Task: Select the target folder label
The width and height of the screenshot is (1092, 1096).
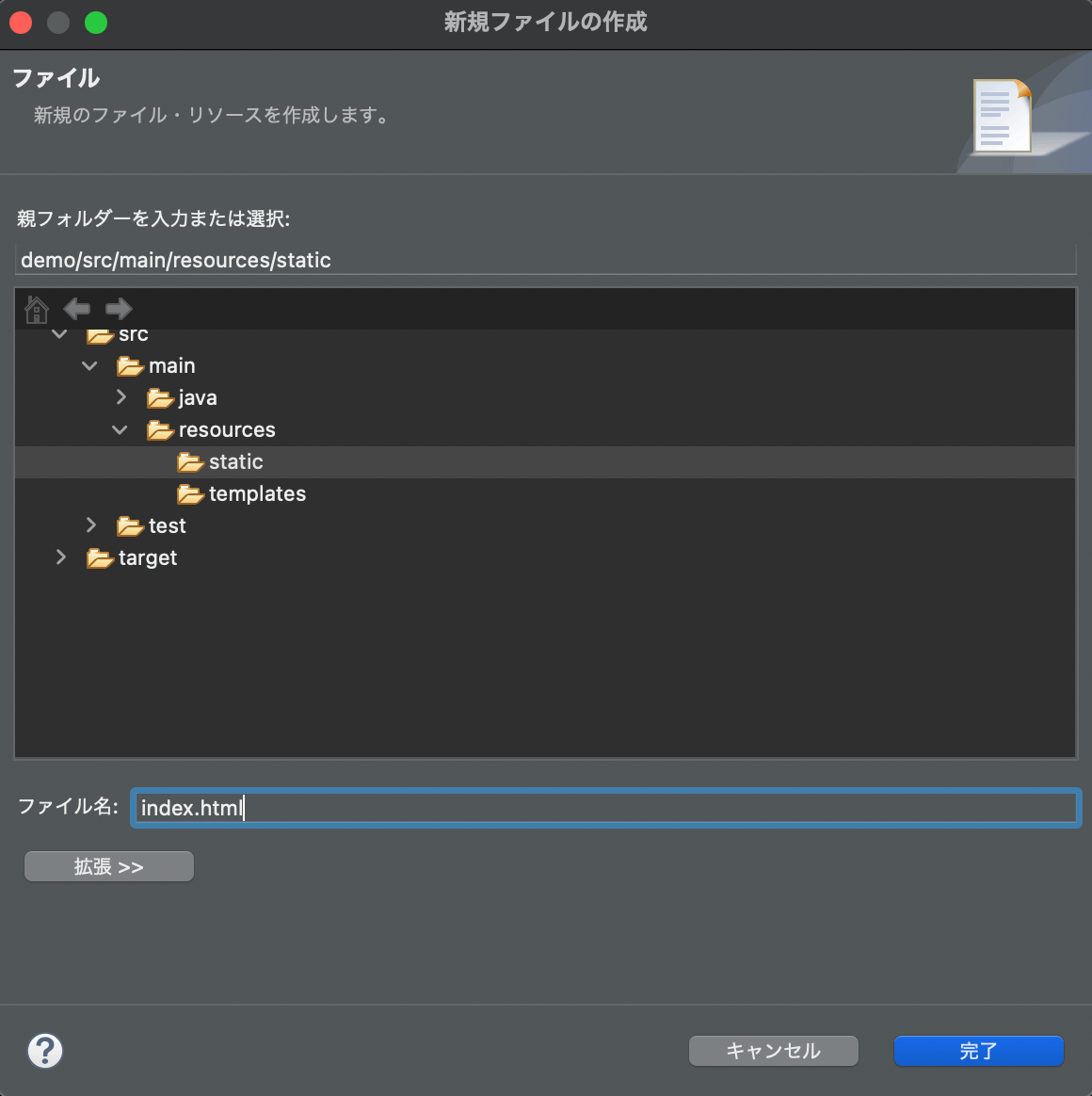Action: (x=148, y=558)
